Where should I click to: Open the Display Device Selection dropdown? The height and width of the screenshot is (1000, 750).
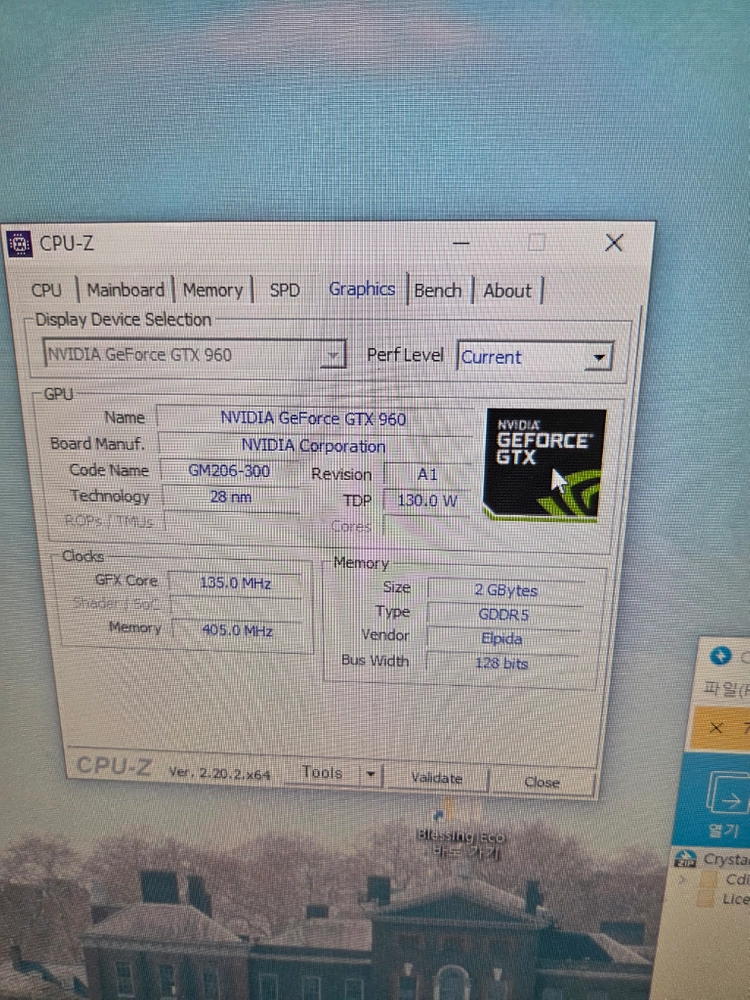pos(195,355)
